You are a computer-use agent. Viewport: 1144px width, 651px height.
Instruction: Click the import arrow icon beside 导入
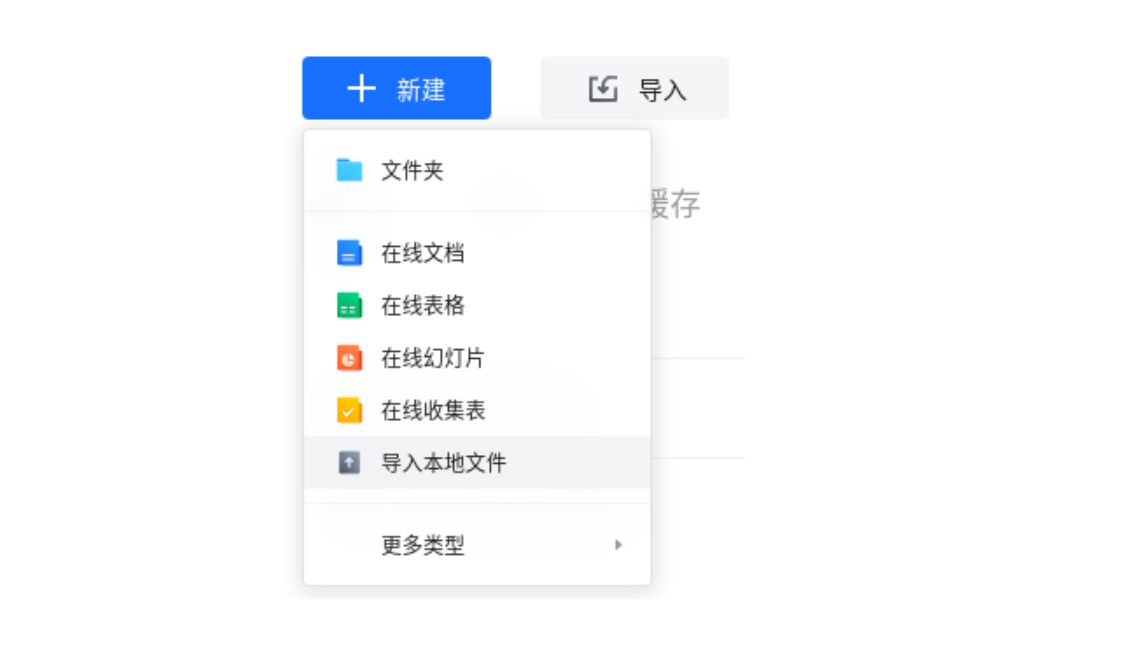click(x=603, y=89)
